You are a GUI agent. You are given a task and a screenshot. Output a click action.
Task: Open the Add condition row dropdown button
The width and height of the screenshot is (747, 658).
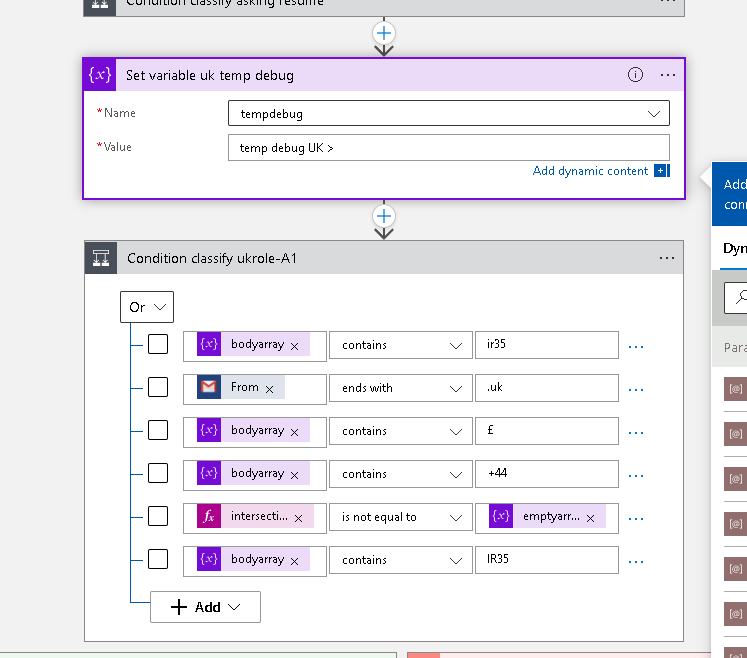205,607
